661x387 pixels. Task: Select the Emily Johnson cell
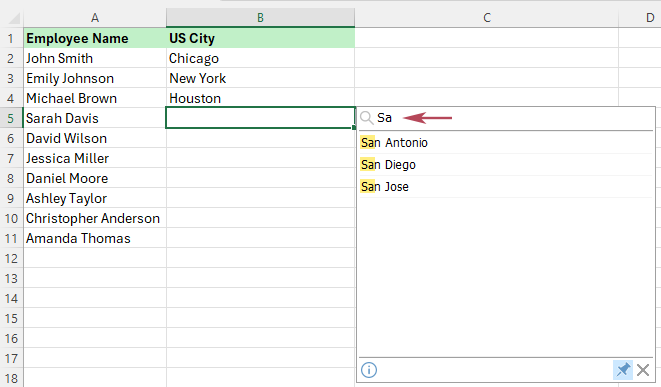pyautogui.click(x=95, y=78)
